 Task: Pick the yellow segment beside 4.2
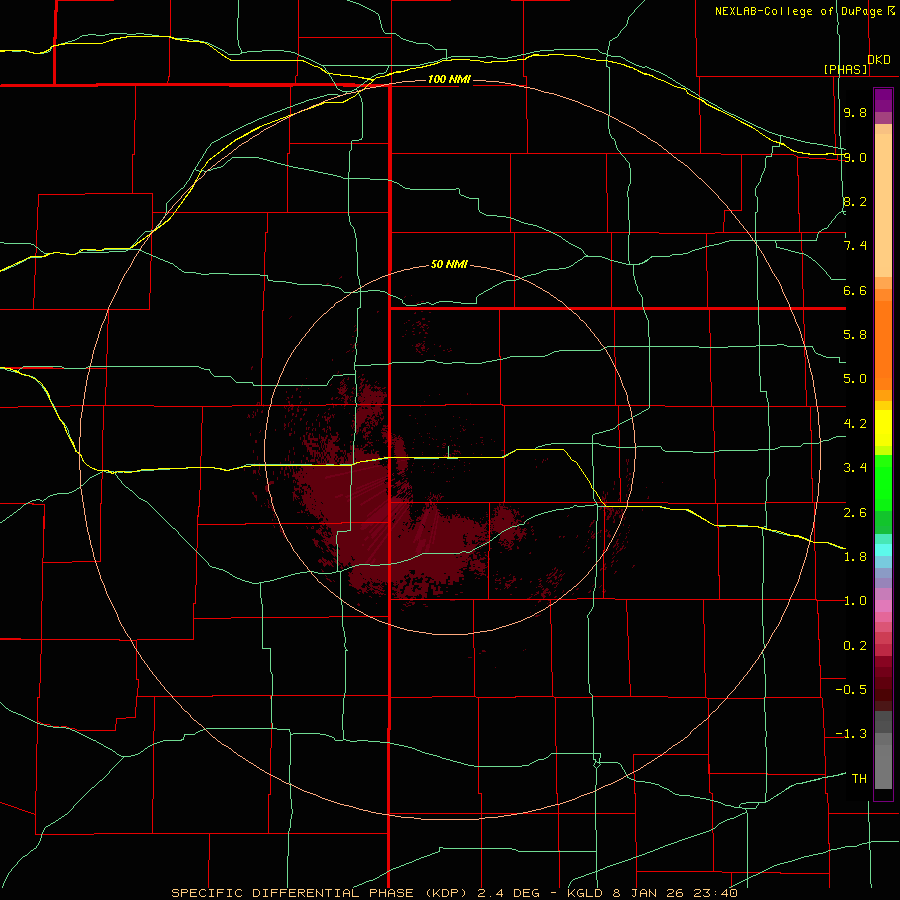(883, 428)
